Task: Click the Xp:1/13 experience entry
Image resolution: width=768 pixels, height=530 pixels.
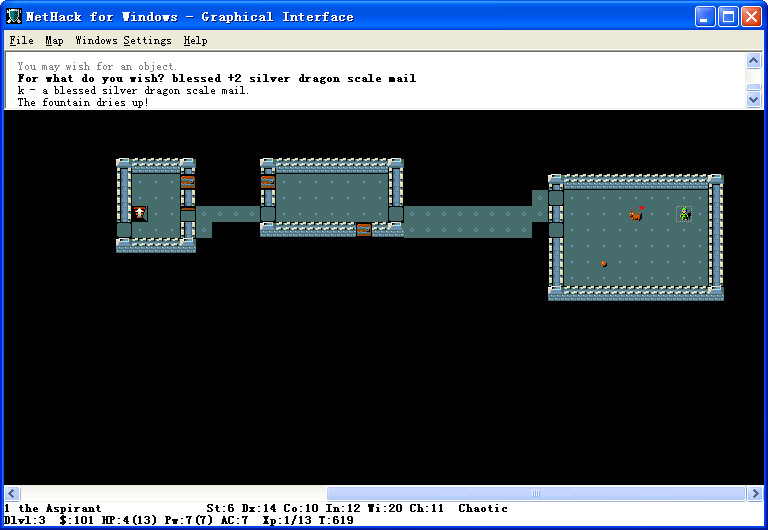Action: tap(287, 520)
